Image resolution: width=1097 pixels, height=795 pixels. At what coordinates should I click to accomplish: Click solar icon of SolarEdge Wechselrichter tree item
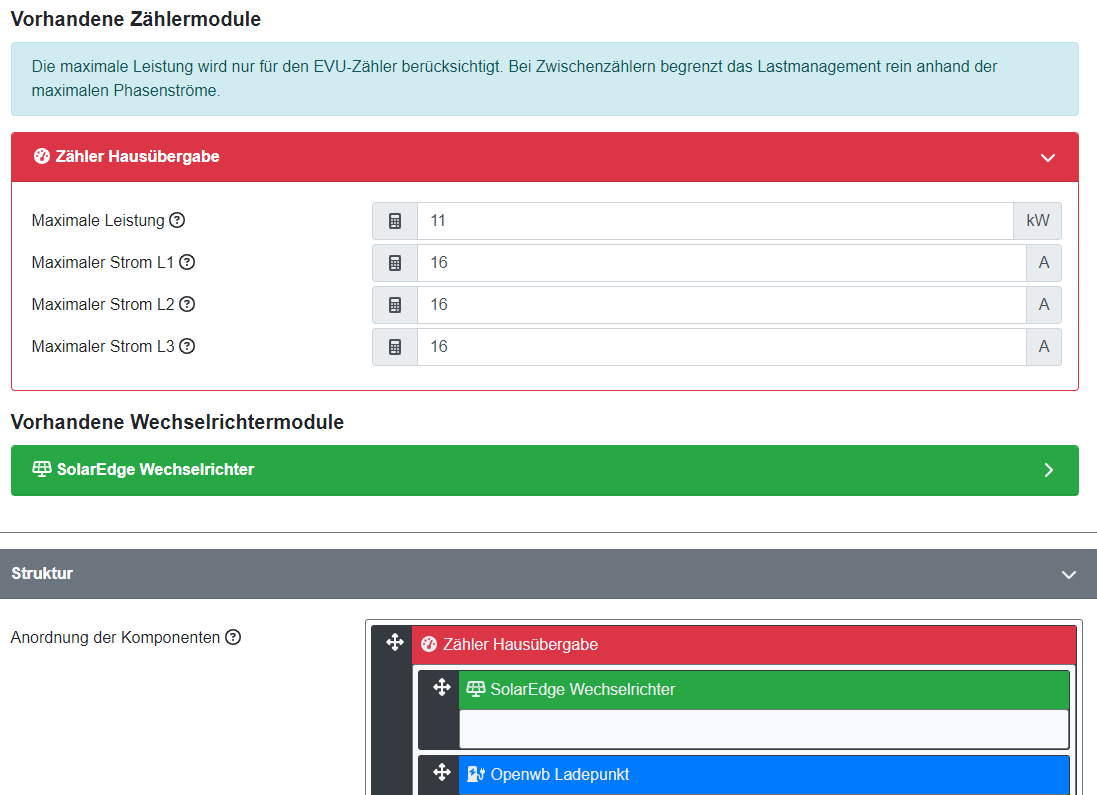[476, 689]
